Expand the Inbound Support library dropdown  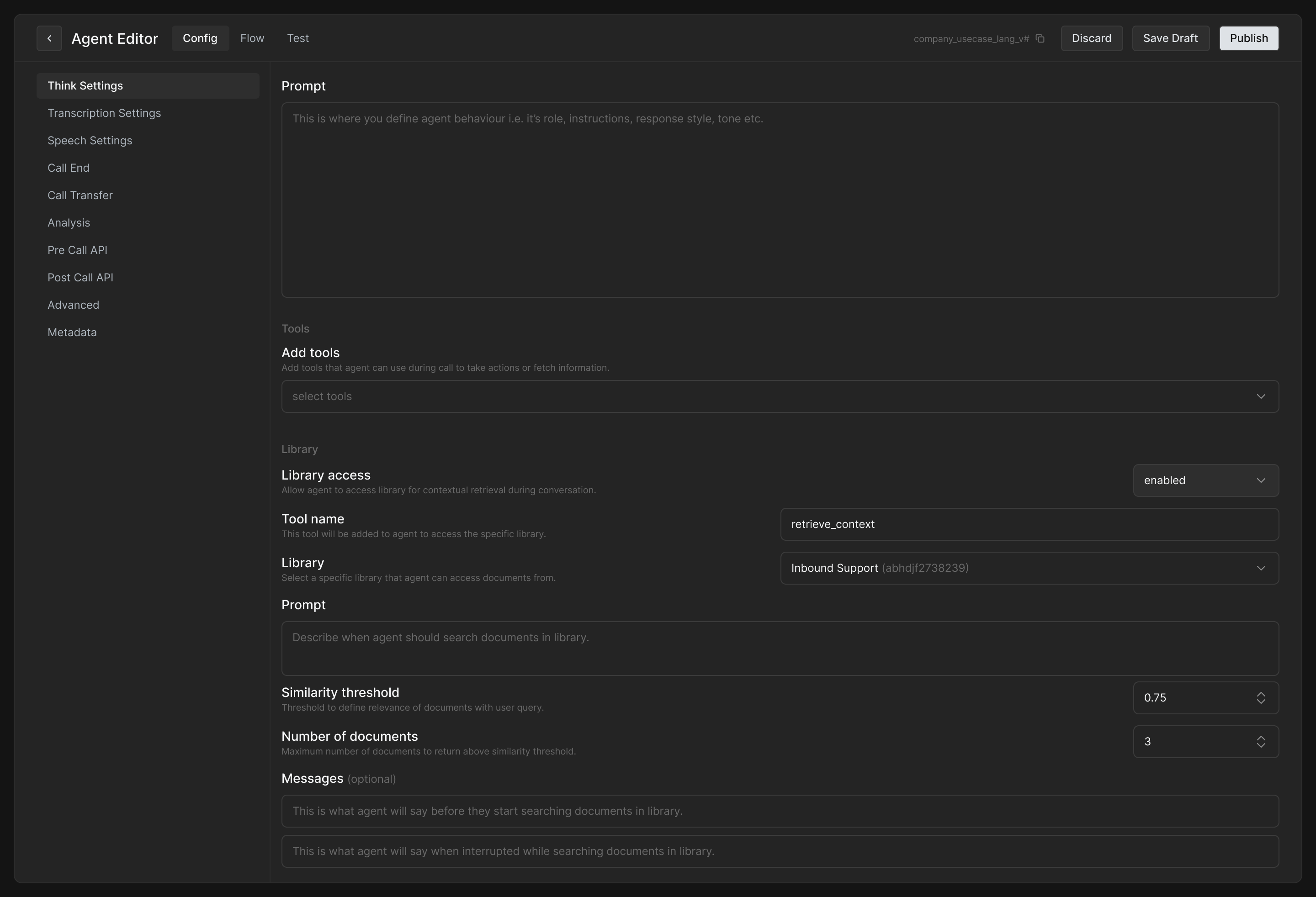click(x=1029, y=568)
